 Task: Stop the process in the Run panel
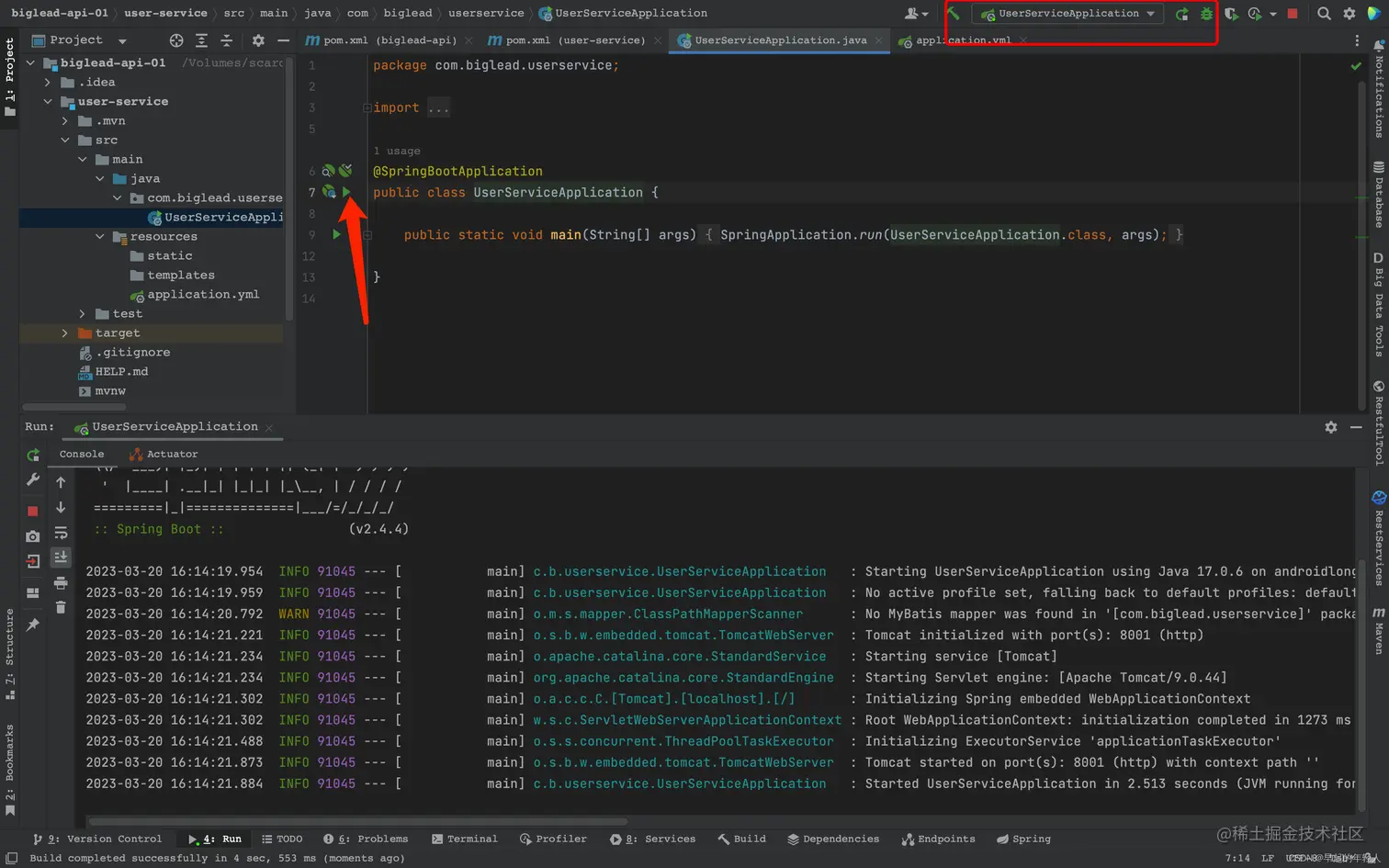coord(33,511)
